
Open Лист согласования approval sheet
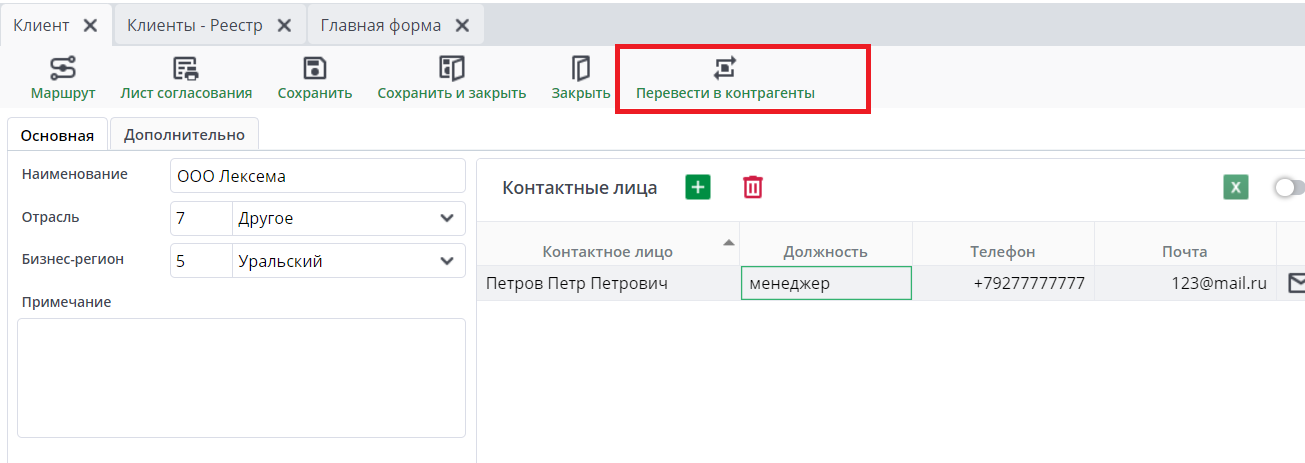(186, 69)
